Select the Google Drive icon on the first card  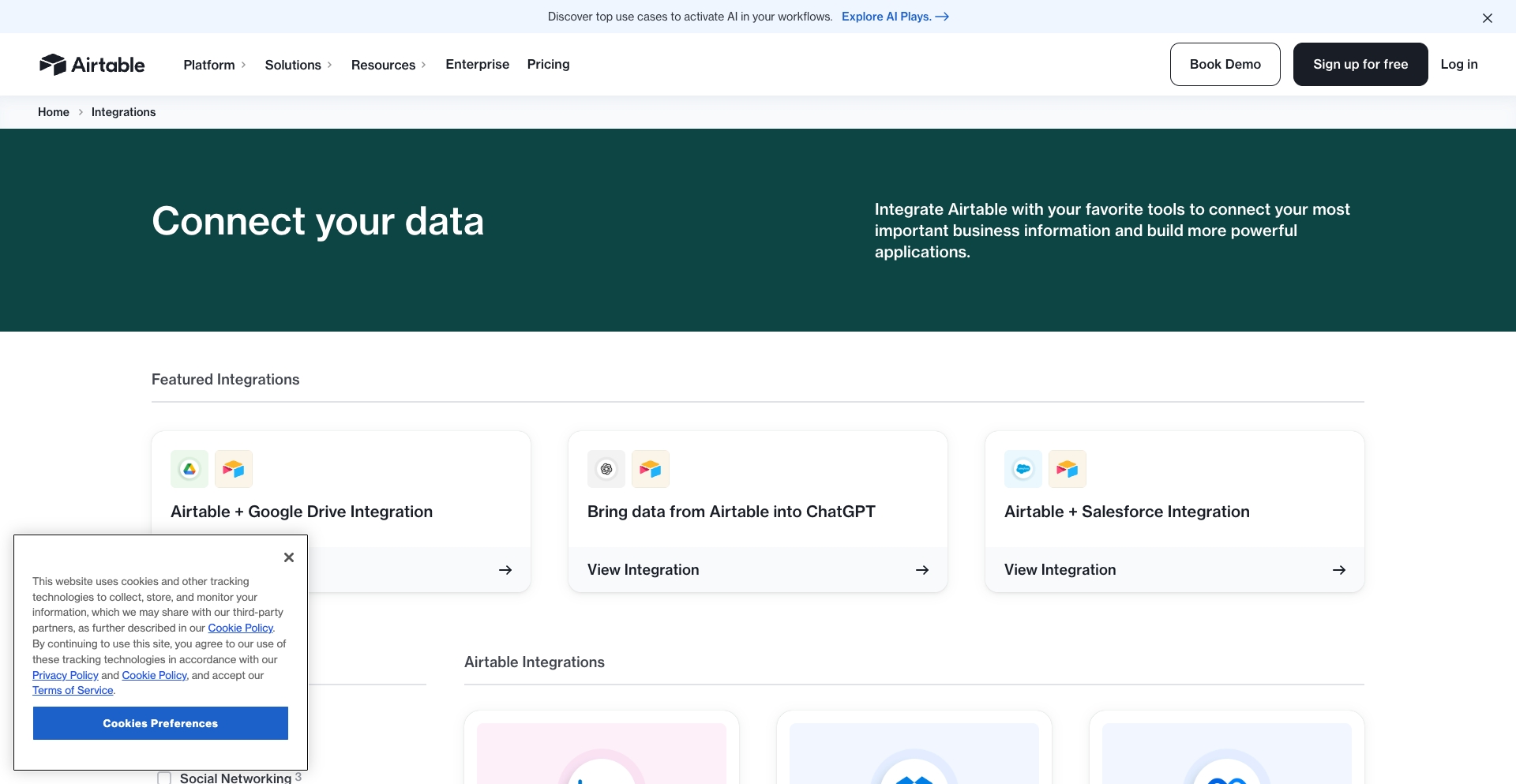[189, 468]
